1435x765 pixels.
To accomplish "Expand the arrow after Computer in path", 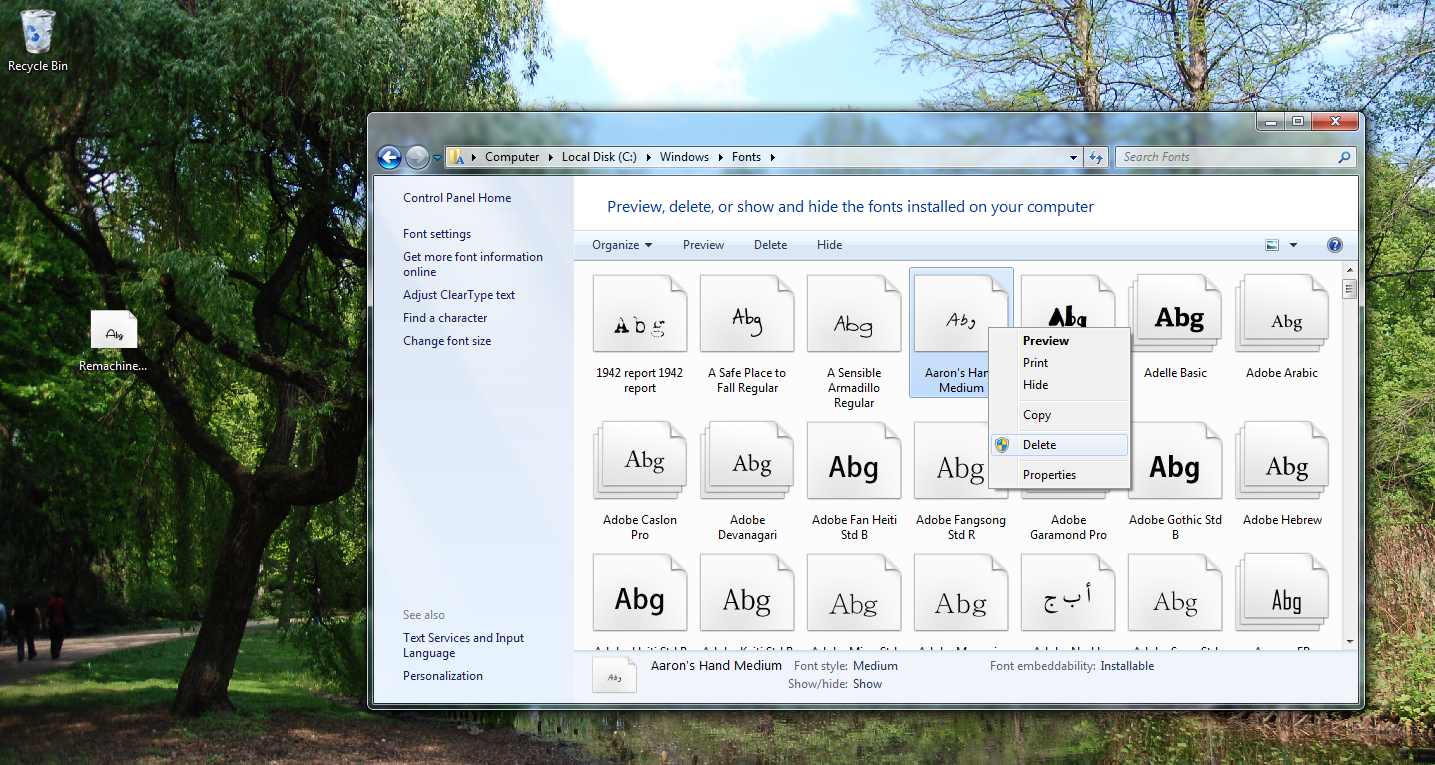I will (550, 157).
